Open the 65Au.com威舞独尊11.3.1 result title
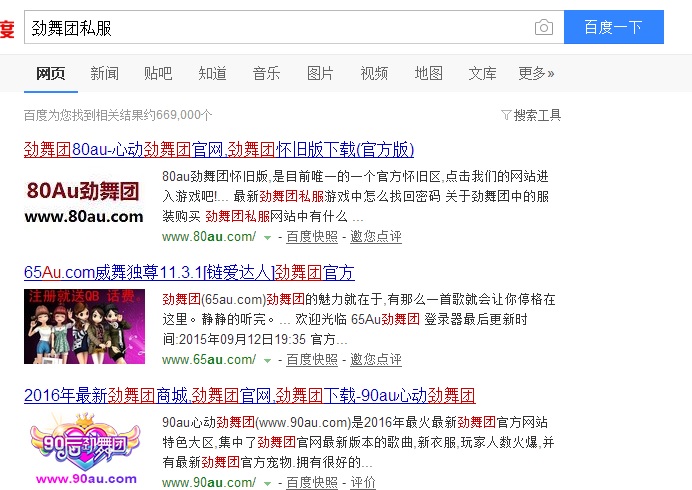The image size is (692, 490). (x=189, y=272)
